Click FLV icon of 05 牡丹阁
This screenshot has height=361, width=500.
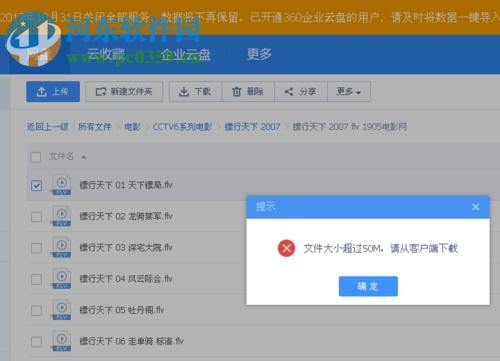pos(61,310)
